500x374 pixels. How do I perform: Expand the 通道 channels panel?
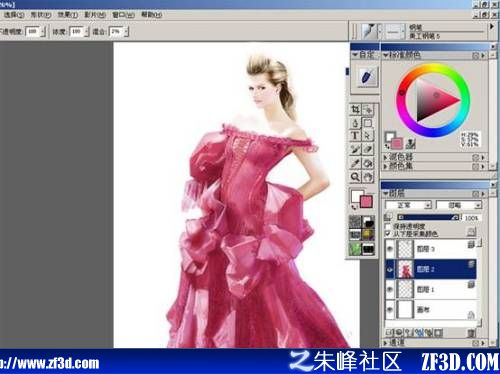[386, 342]
